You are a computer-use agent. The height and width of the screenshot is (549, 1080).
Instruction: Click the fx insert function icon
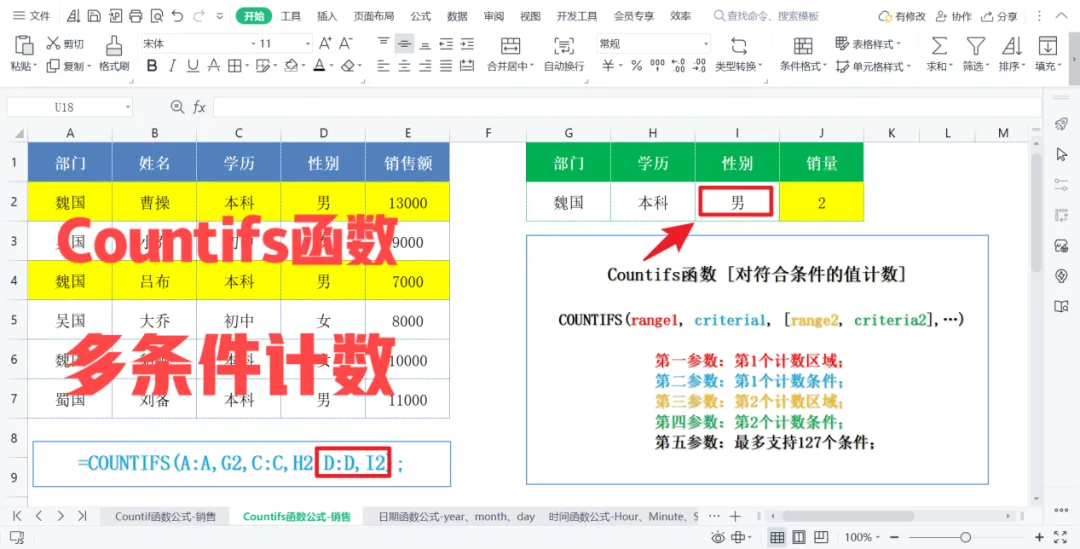(x=199, y=107)
